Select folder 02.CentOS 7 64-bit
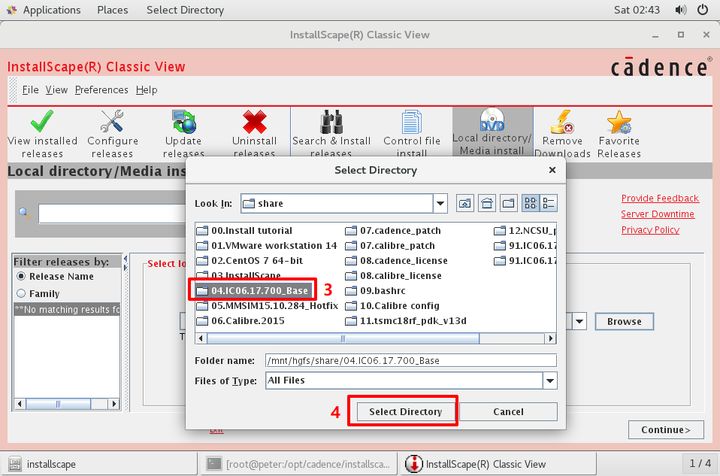This screenshot has height=476, width=720. click(249, 261)
